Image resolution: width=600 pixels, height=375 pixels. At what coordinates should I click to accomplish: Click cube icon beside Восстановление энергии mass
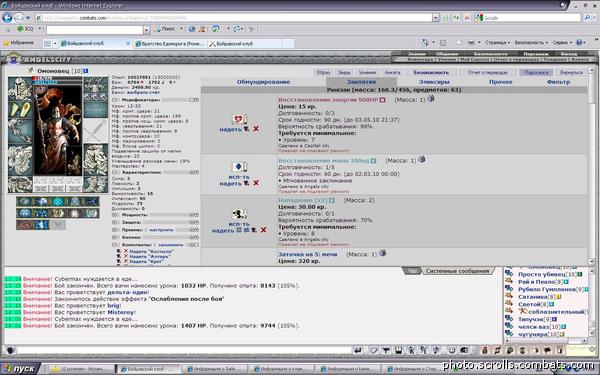pyautogui.click(x=430, y=99)
